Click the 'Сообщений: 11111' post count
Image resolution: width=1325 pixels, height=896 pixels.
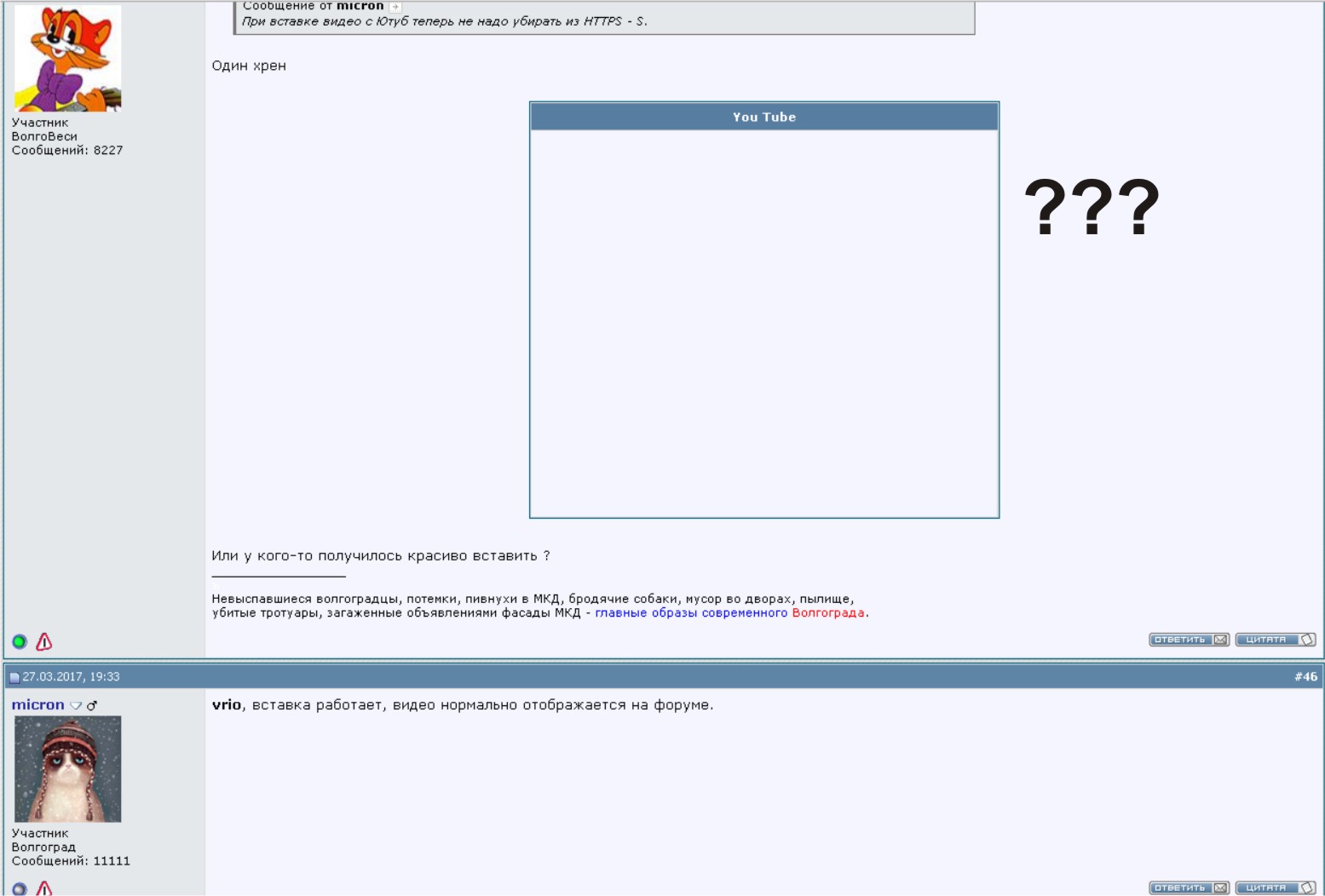coord(71,861)
